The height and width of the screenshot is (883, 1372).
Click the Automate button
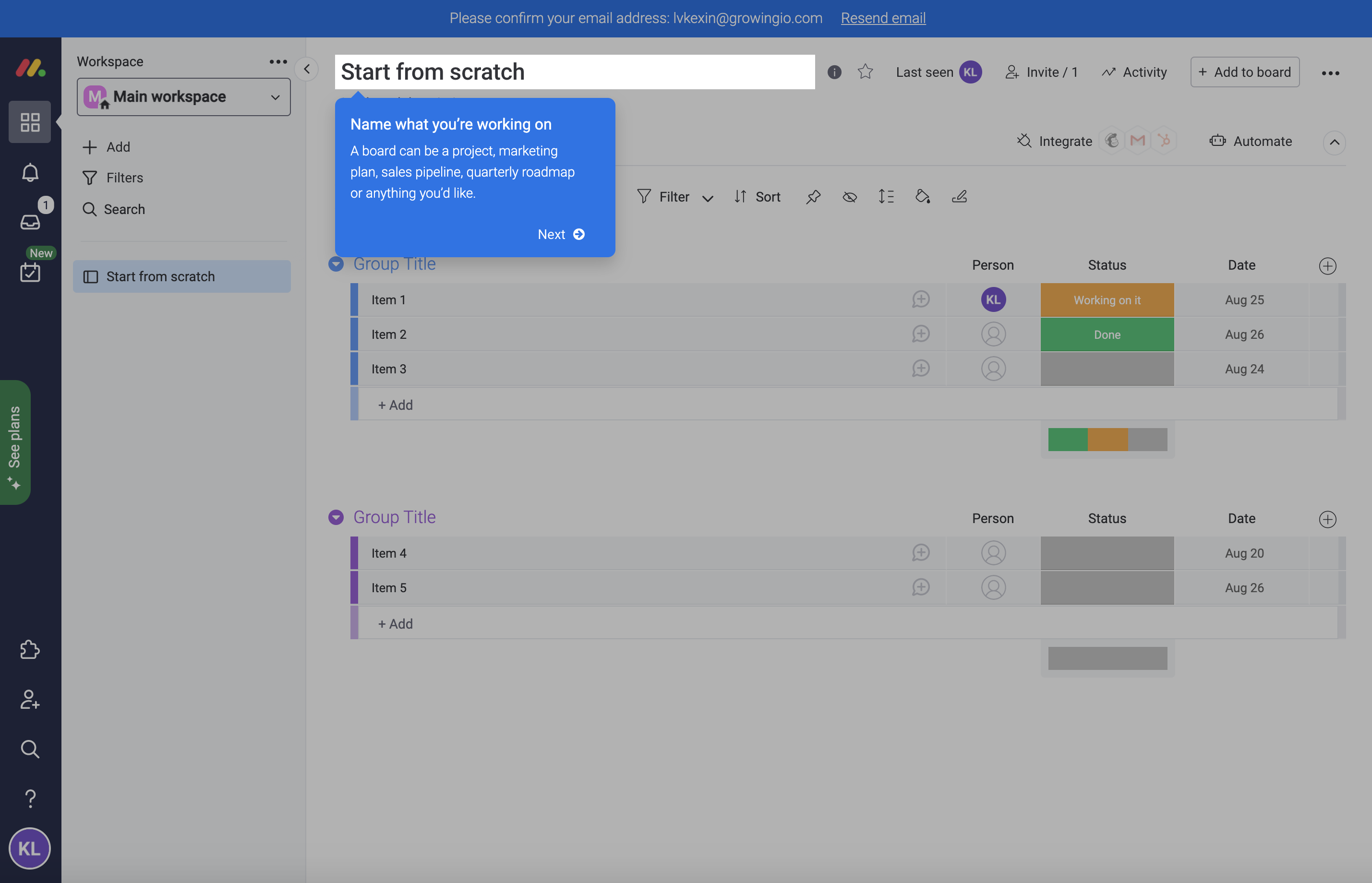point(1251,141)
